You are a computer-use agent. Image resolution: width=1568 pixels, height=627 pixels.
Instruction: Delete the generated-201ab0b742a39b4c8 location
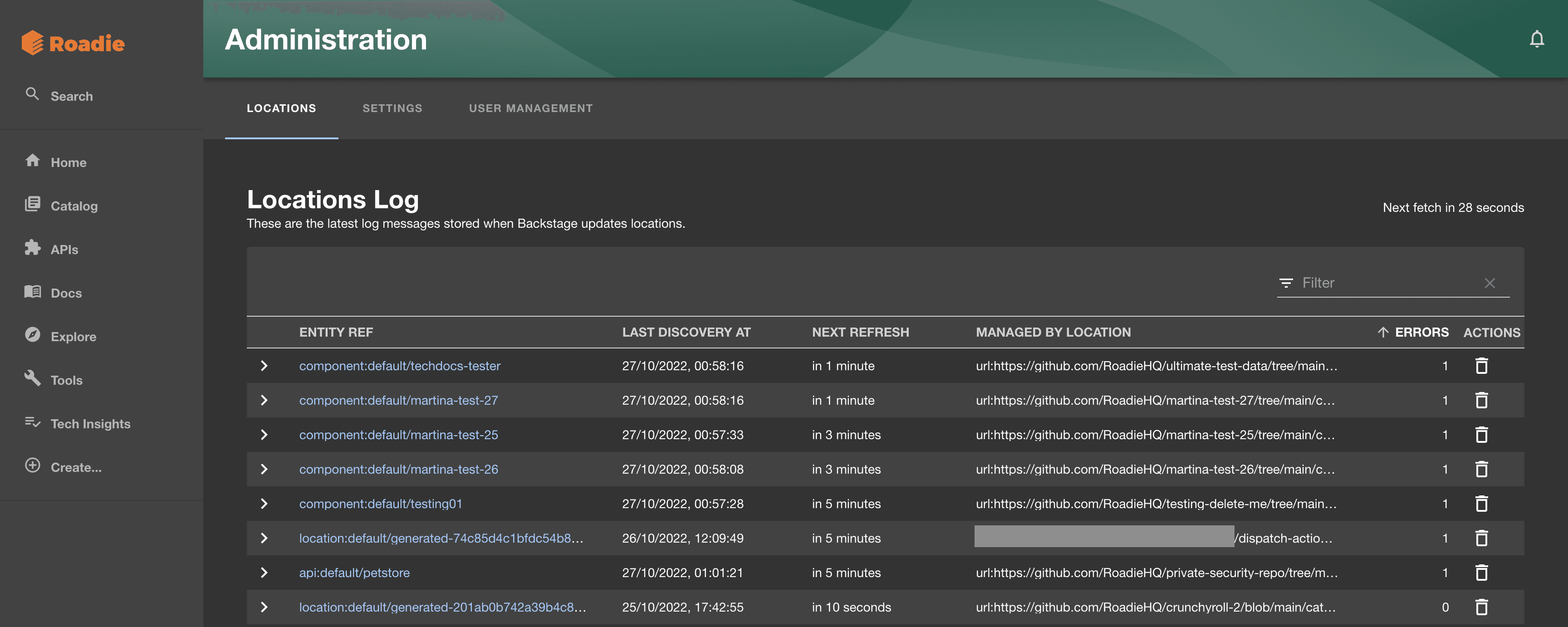click(1481, 607)
